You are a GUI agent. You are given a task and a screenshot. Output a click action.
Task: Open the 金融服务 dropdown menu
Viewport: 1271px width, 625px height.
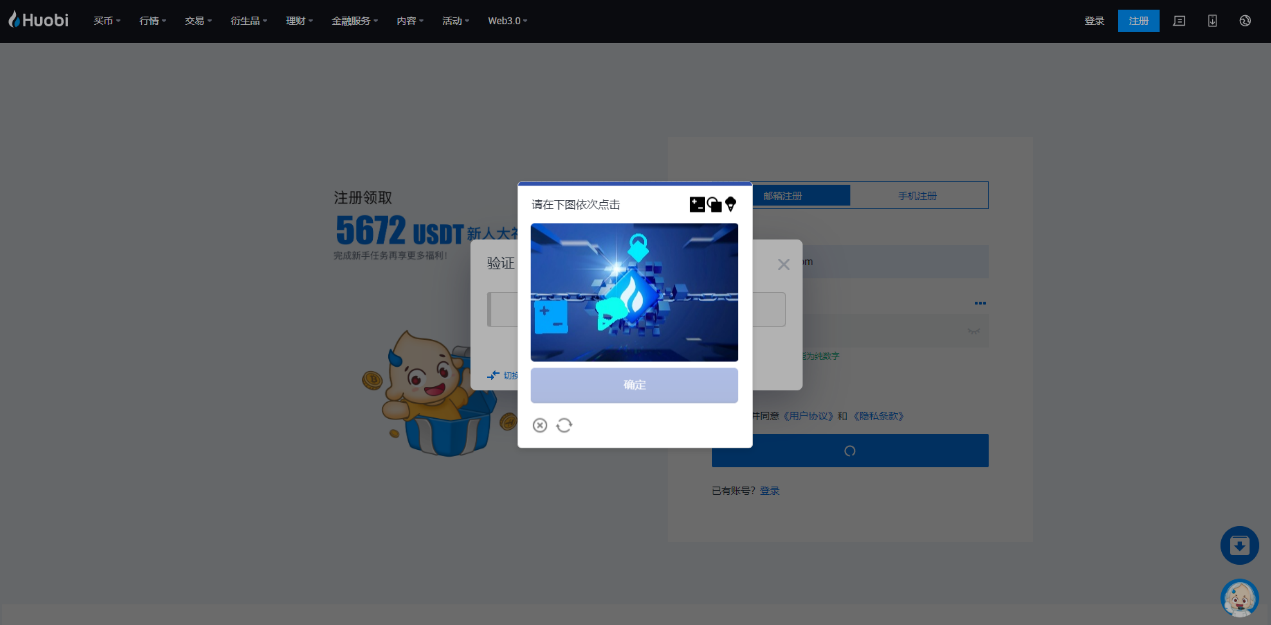355,21
